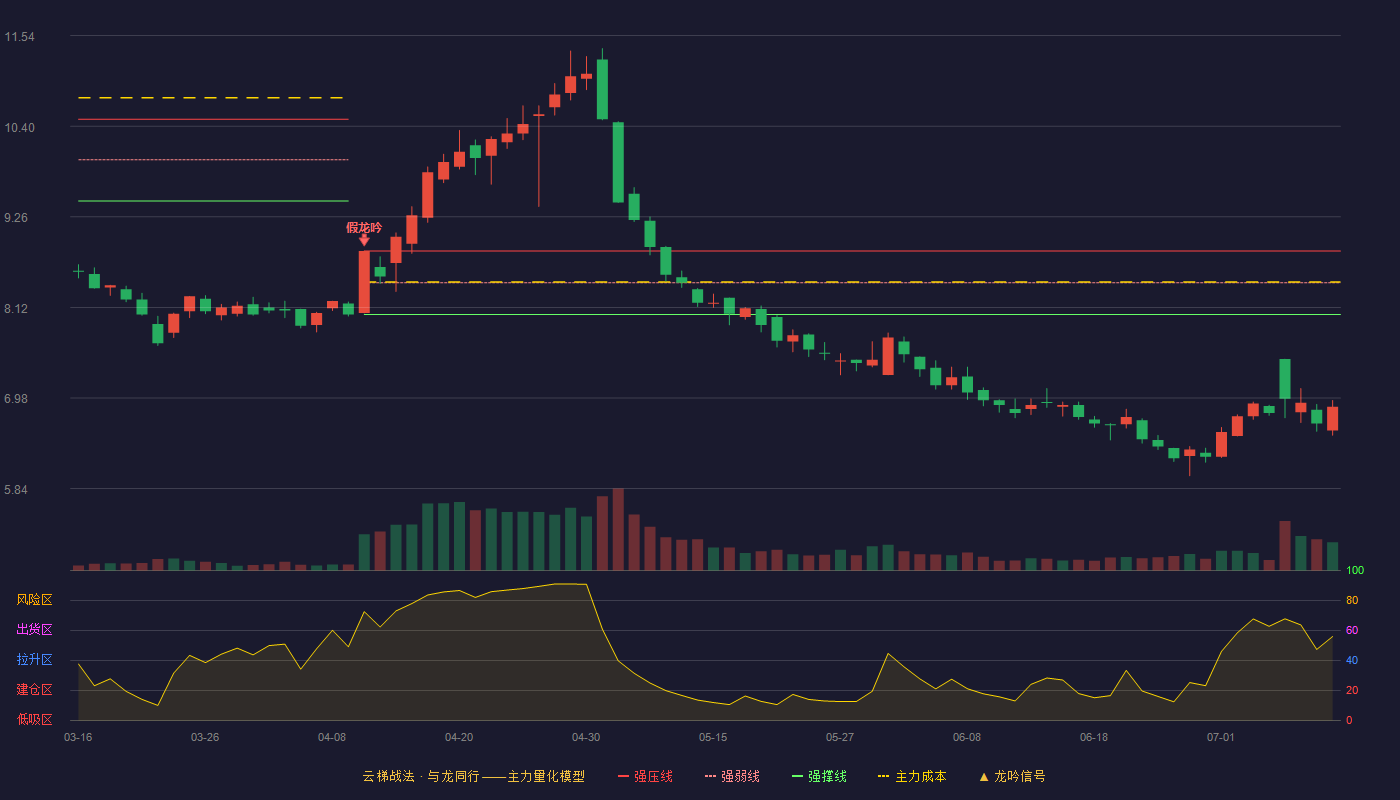Screen dimensions: 1400x800
Task: Select the 07-01 date label
Action: (x=1221, y=737)
